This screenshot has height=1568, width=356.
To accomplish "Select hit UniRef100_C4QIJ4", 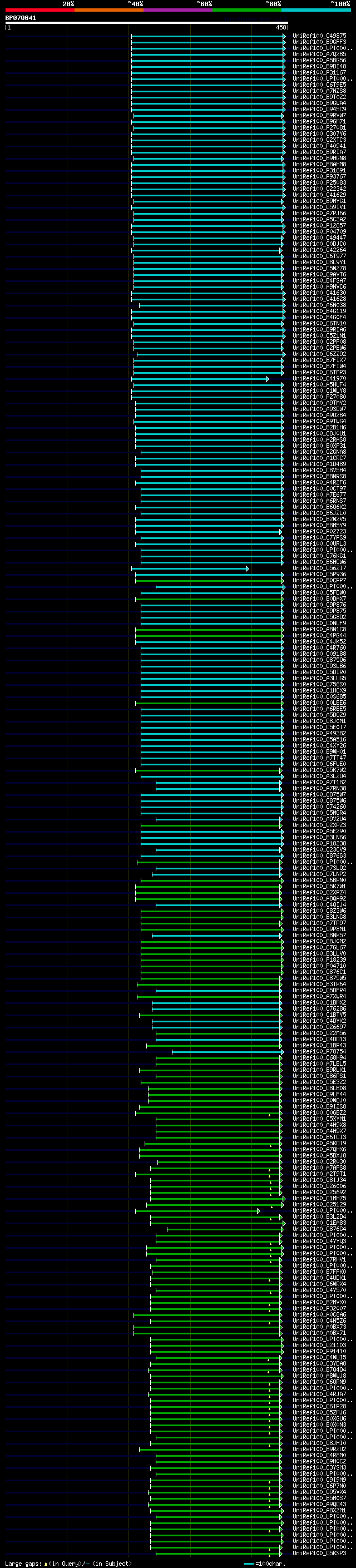I will (x=319, y=905).
